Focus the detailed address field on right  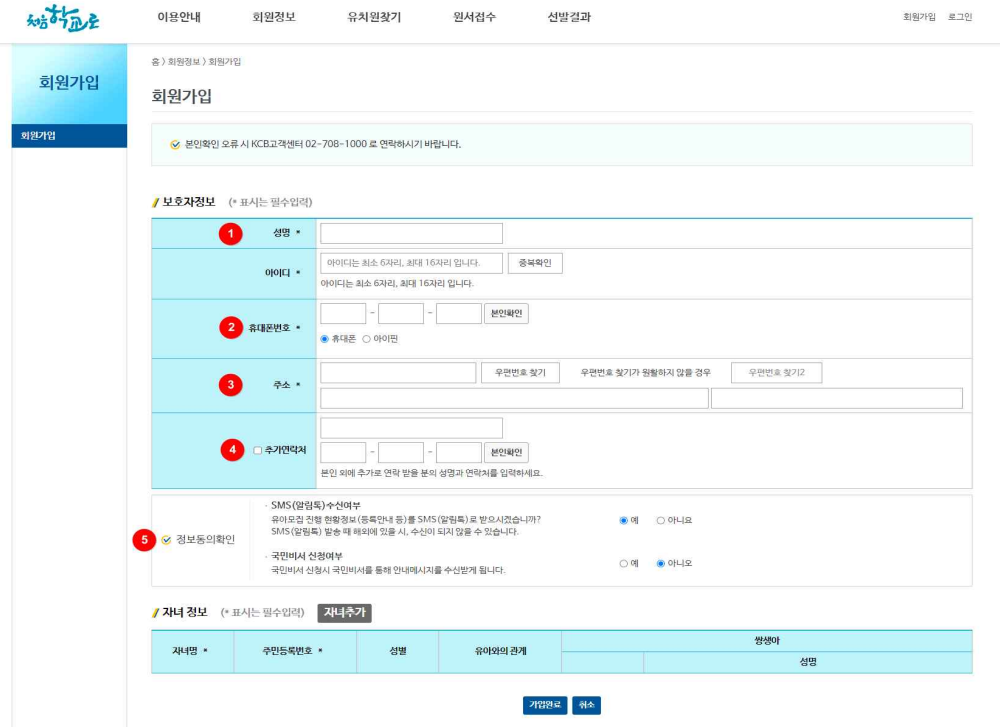(837, 398)
